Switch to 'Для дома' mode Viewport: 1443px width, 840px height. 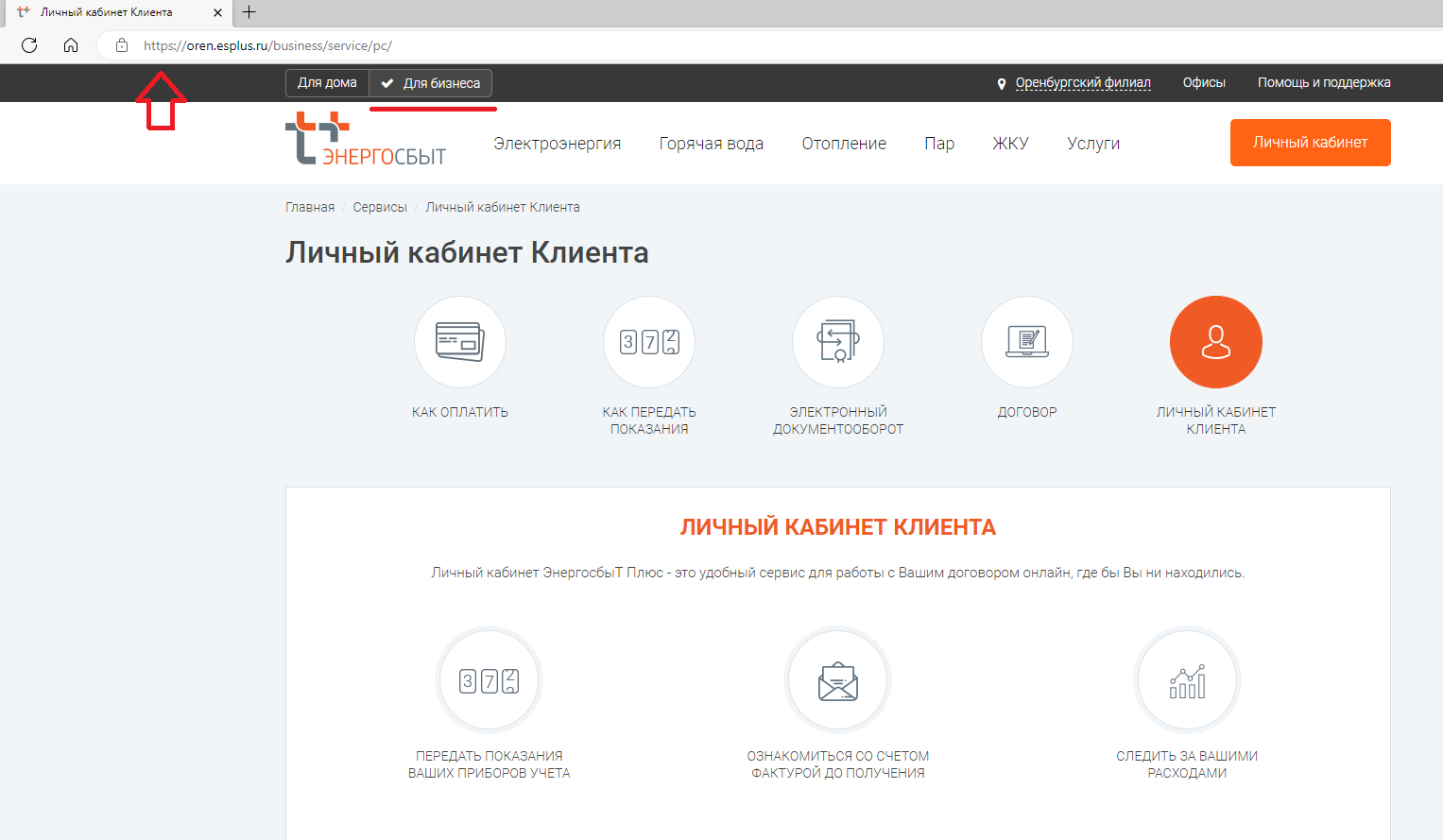(x=327, y=83)
